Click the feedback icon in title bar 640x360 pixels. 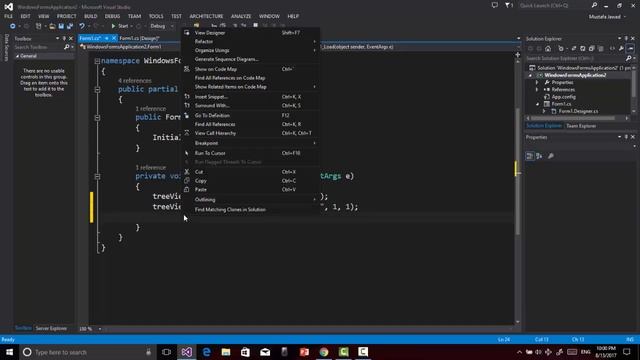[x=495, y=5]
